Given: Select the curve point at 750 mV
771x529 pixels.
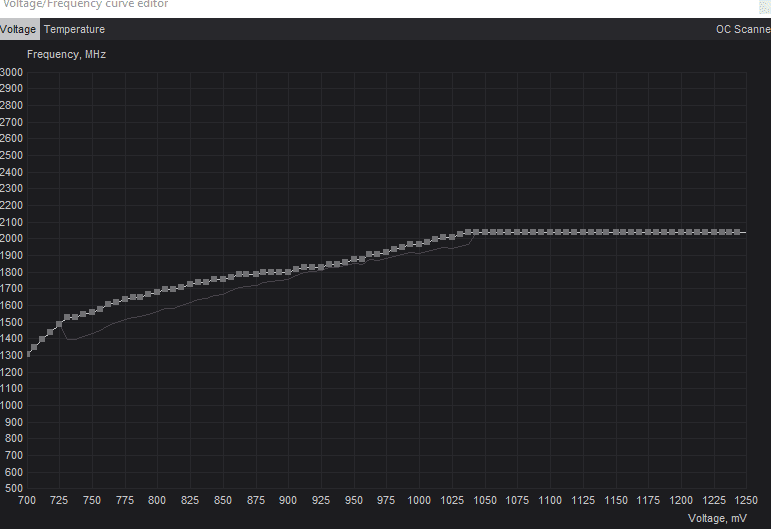Looking at the screenshot, I should click(x=92, y=312).
